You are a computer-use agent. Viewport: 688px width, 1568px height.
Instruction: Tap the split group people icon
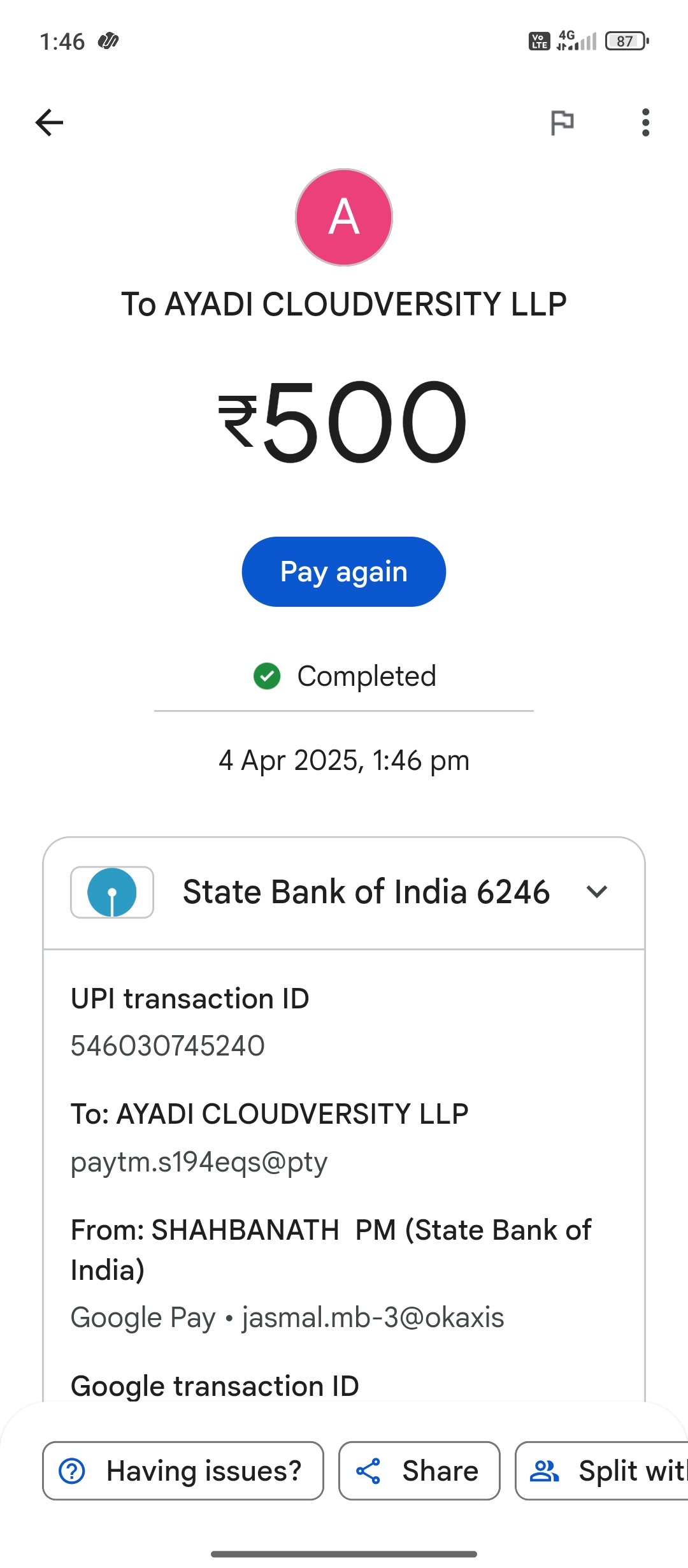[545, 1471]
